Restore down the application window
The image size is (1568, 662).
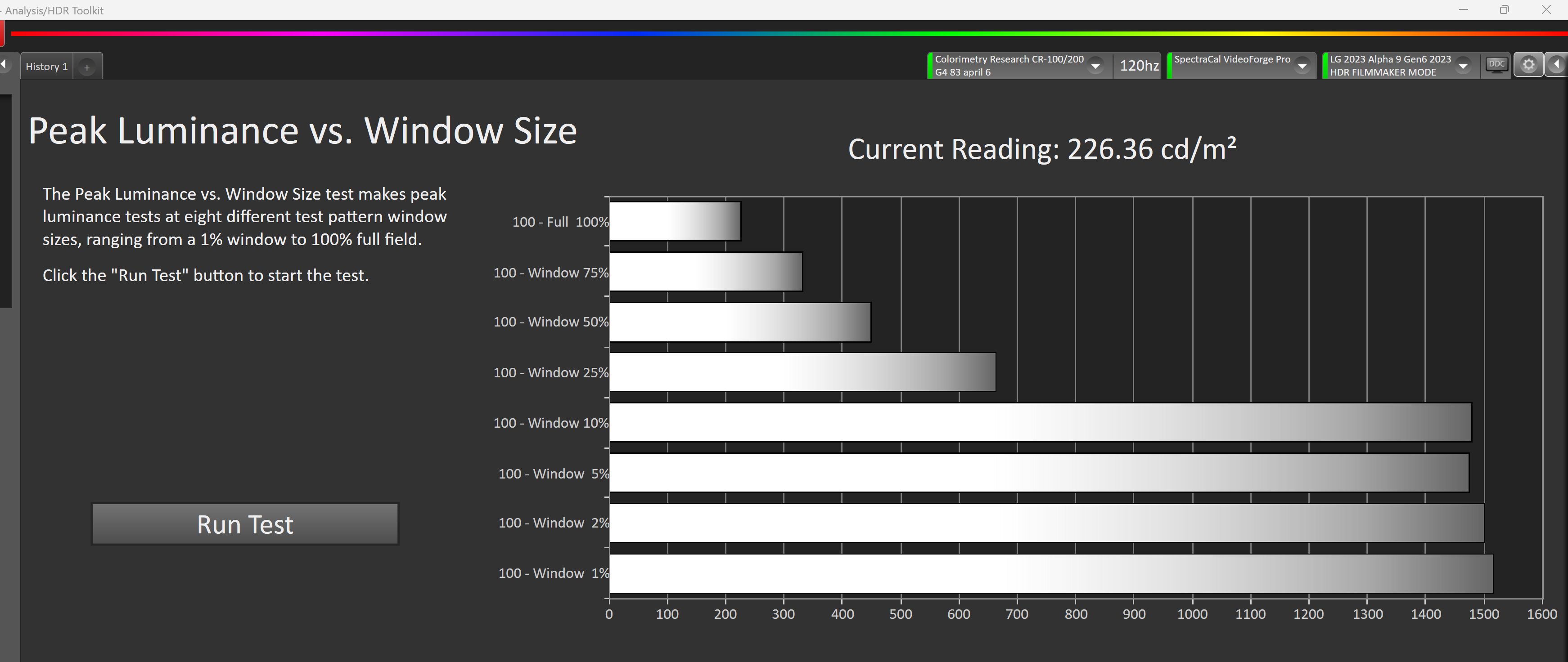(1504, 10)
